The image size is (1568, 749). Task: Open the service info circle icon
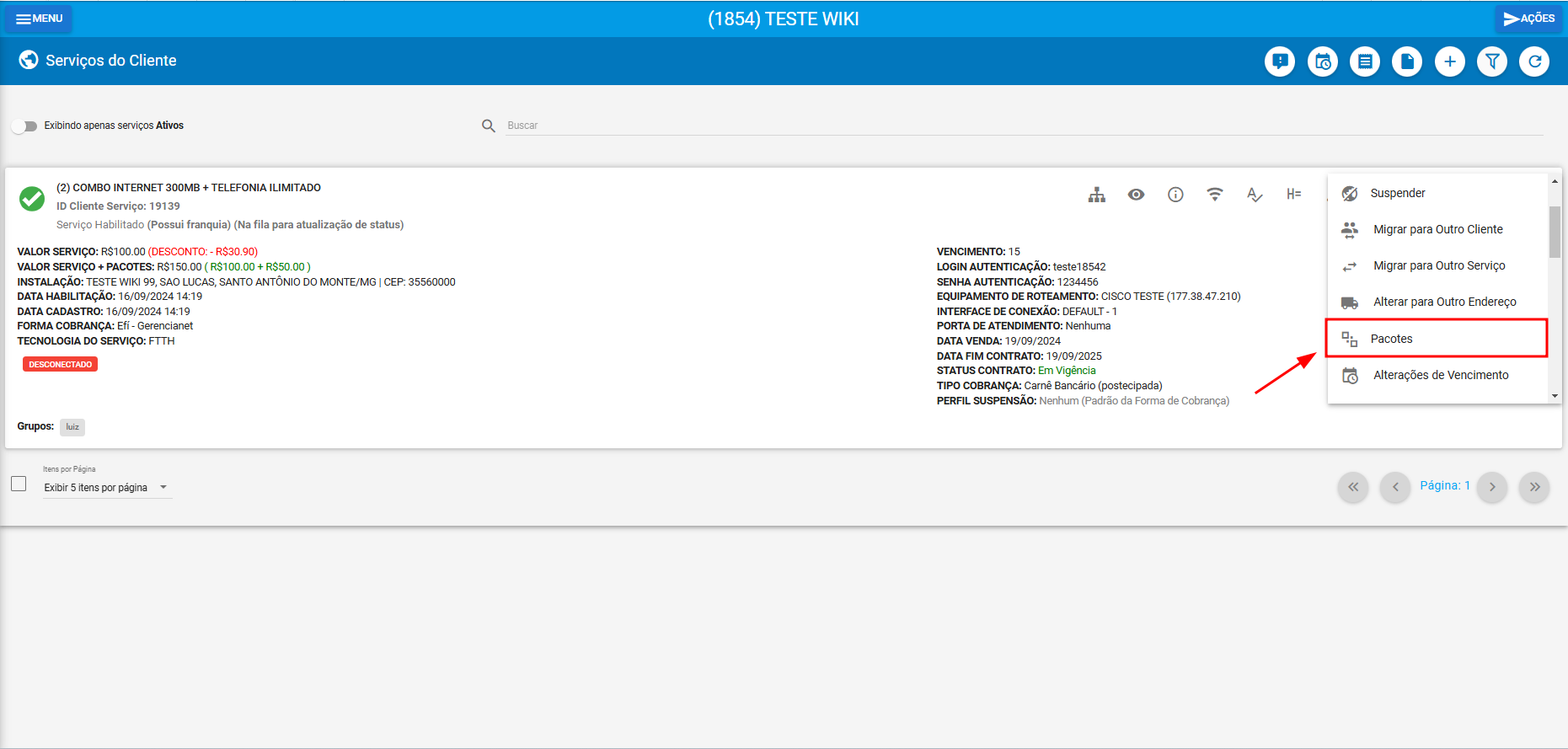tap(1175, 195)
